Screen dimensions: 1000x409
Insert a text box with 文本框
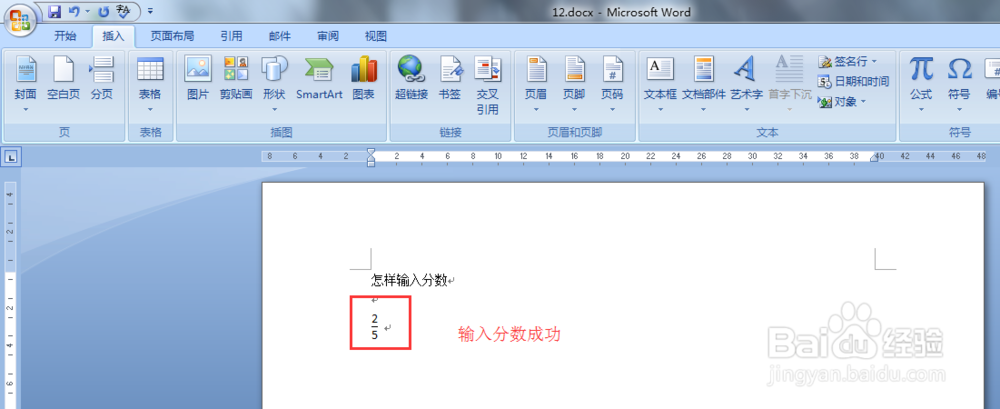[660, 84]
